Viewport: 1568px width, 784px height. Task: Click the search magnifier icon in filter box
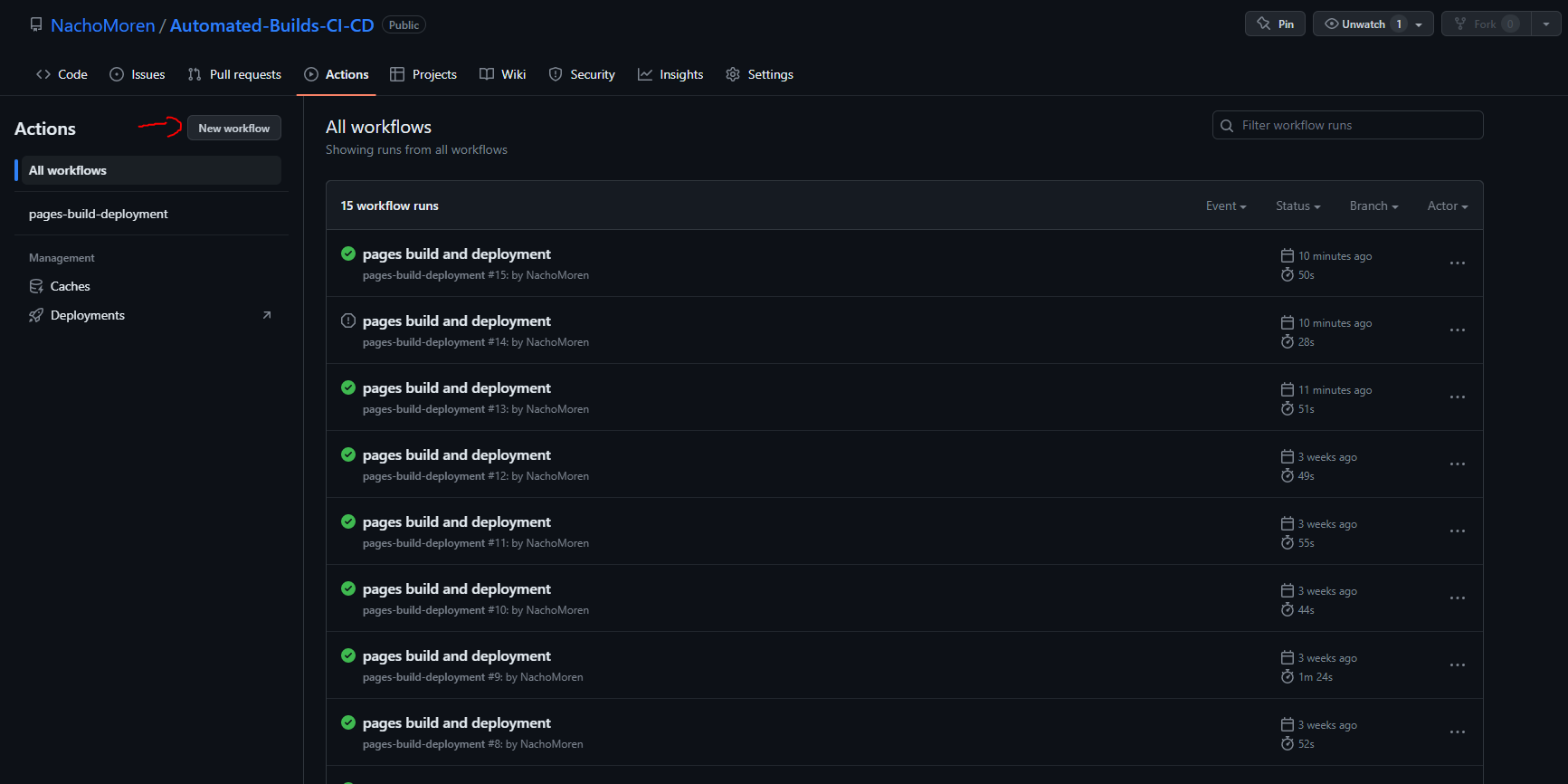tap(1227, 126)
